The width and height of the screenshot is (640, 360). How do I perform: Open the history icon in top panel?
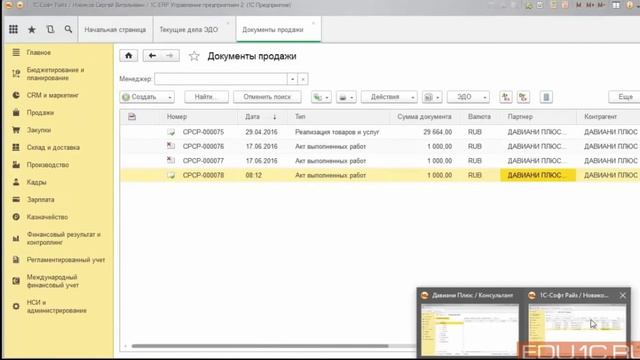click(x=50, y=29)
